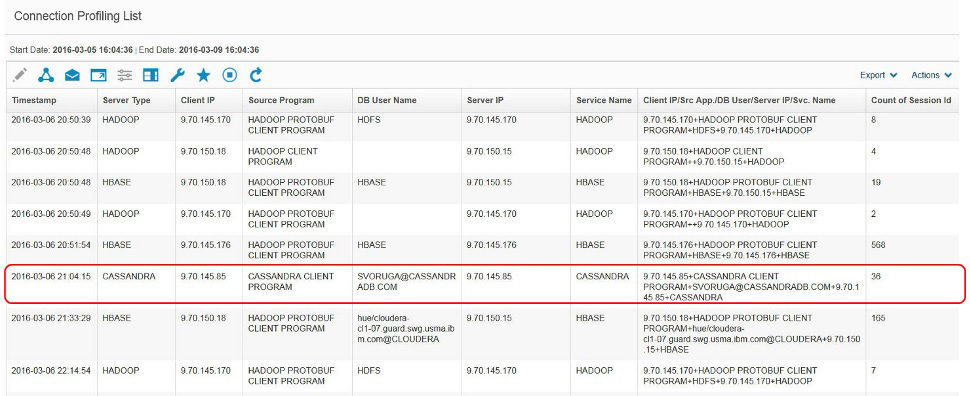The image size is (970, 396).
Task: Select timestamp 2016-03-06 21:04:15 cell
Action: point(51,276)
